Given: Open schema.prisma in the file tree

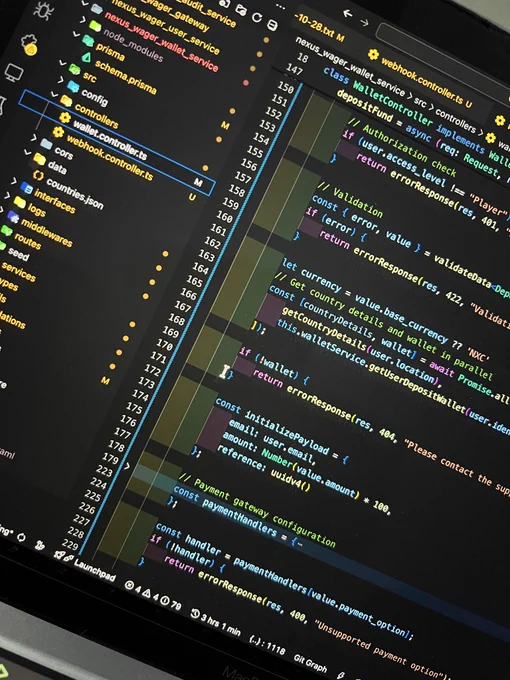Looking at the screenshot, I should (x=125, y=77).
